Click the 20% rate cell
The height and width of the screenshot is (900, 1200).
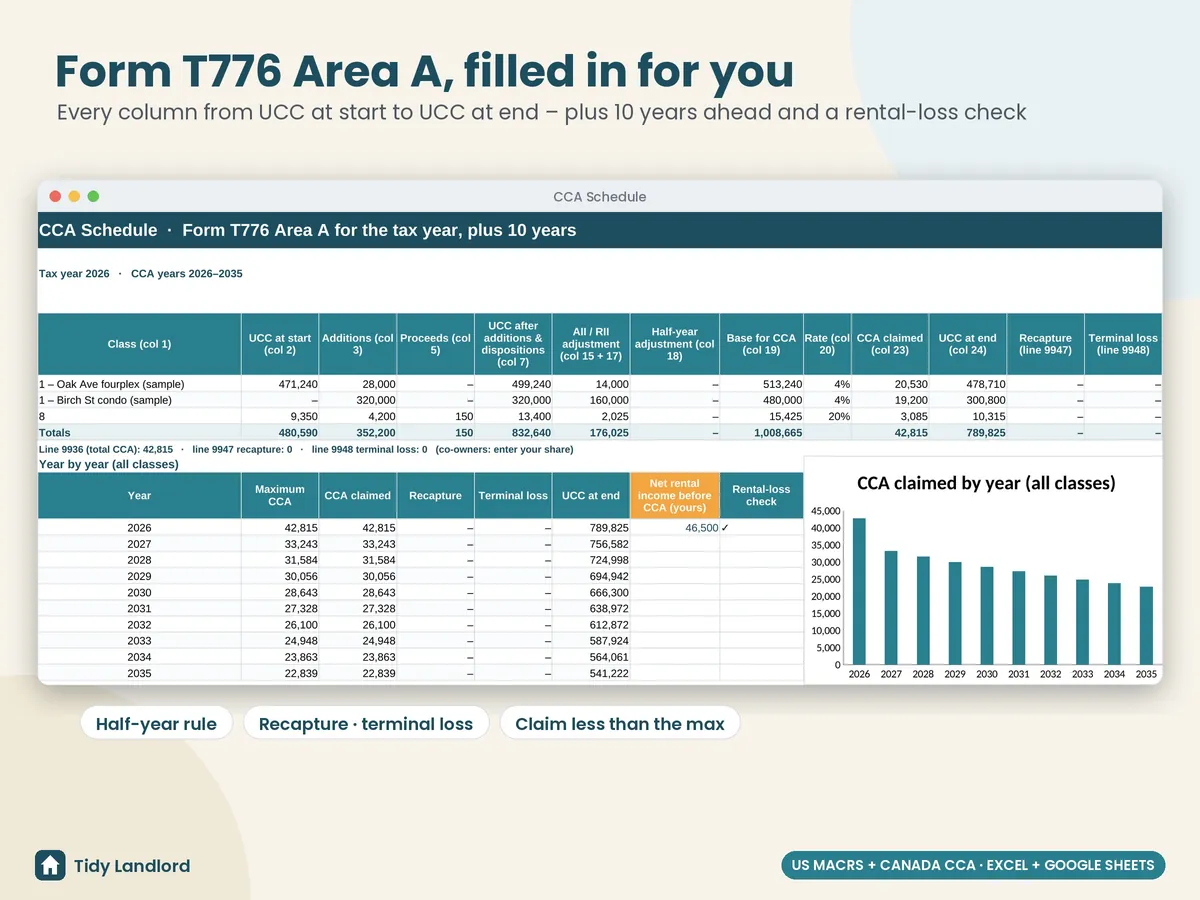[828, 416]
